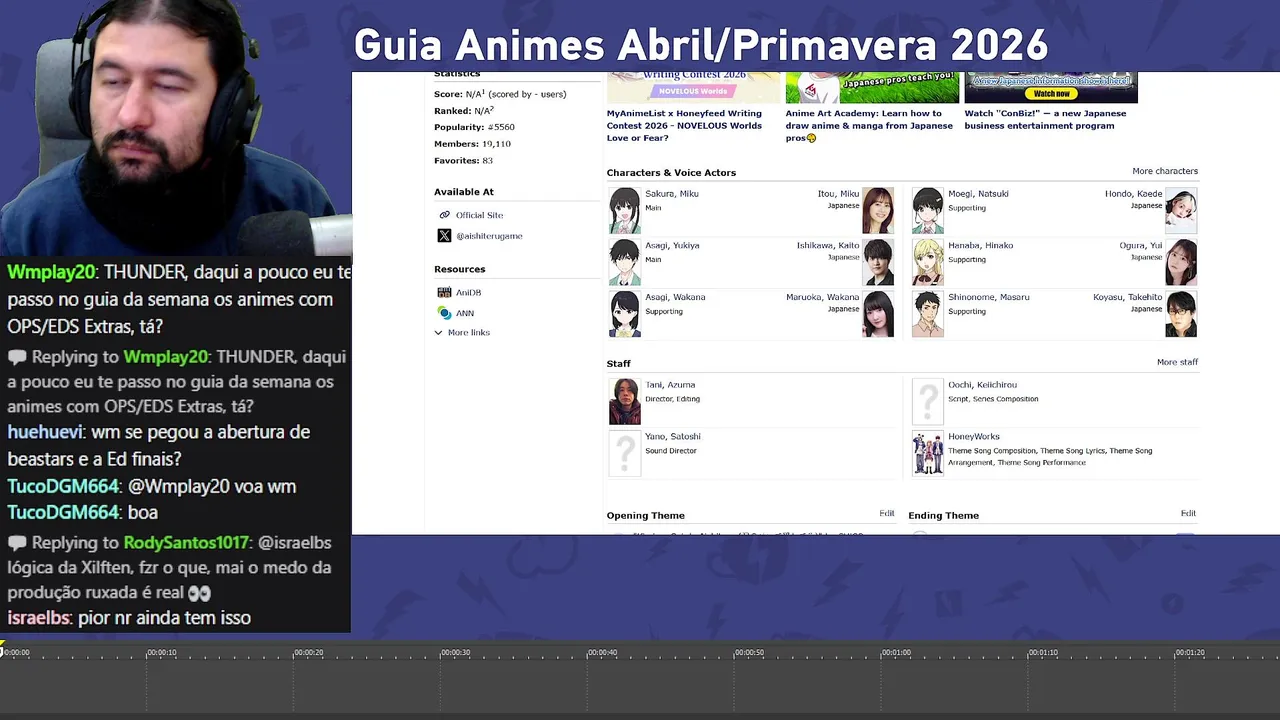
Task: Open More characters link
Action: [x=1164, y=171]
